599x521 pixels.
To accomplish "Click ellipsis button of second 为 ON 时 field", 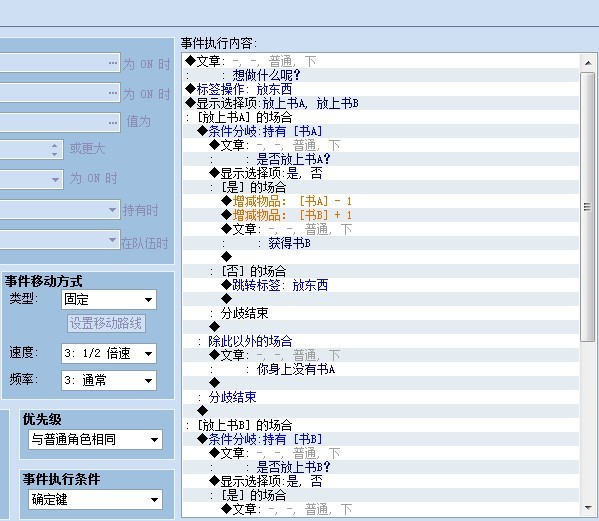I will point(113,93).
